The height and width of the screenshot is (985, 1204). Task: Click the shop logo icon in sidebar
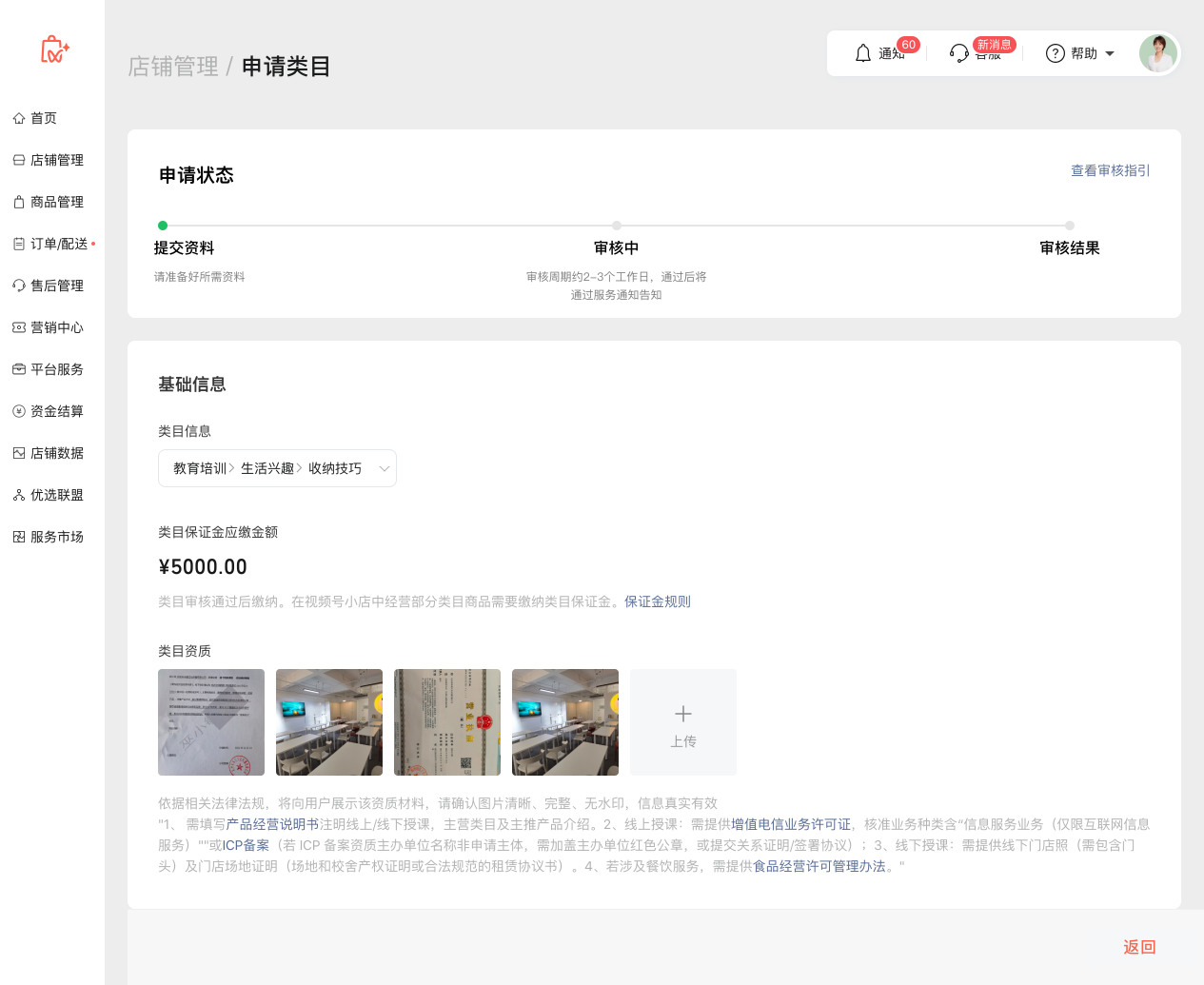[54, 49]
